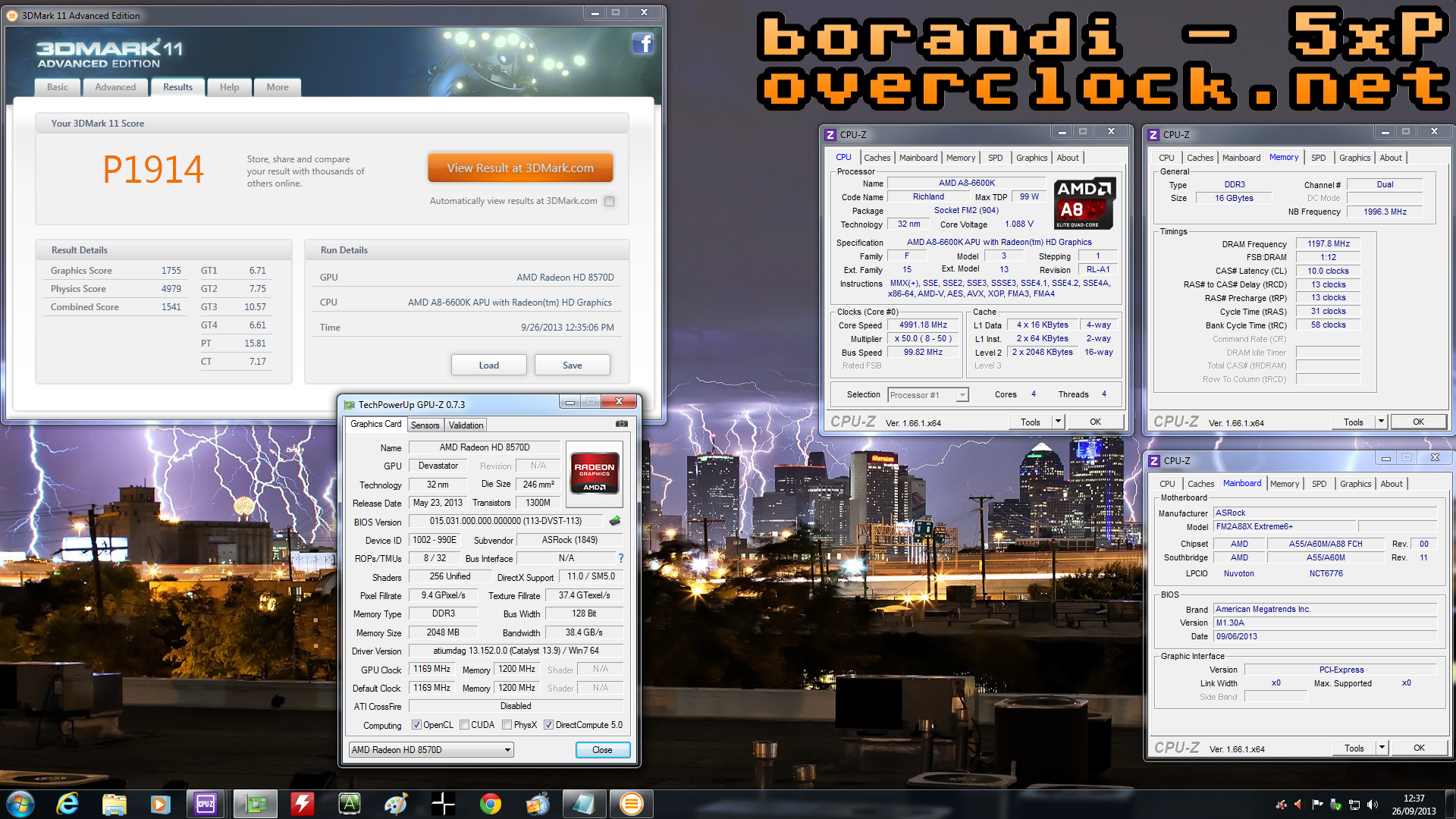The height and width of the screenshot is (819, 1456).
Task: Click the red lightning bolt taskbar icon
Action: 303,804
